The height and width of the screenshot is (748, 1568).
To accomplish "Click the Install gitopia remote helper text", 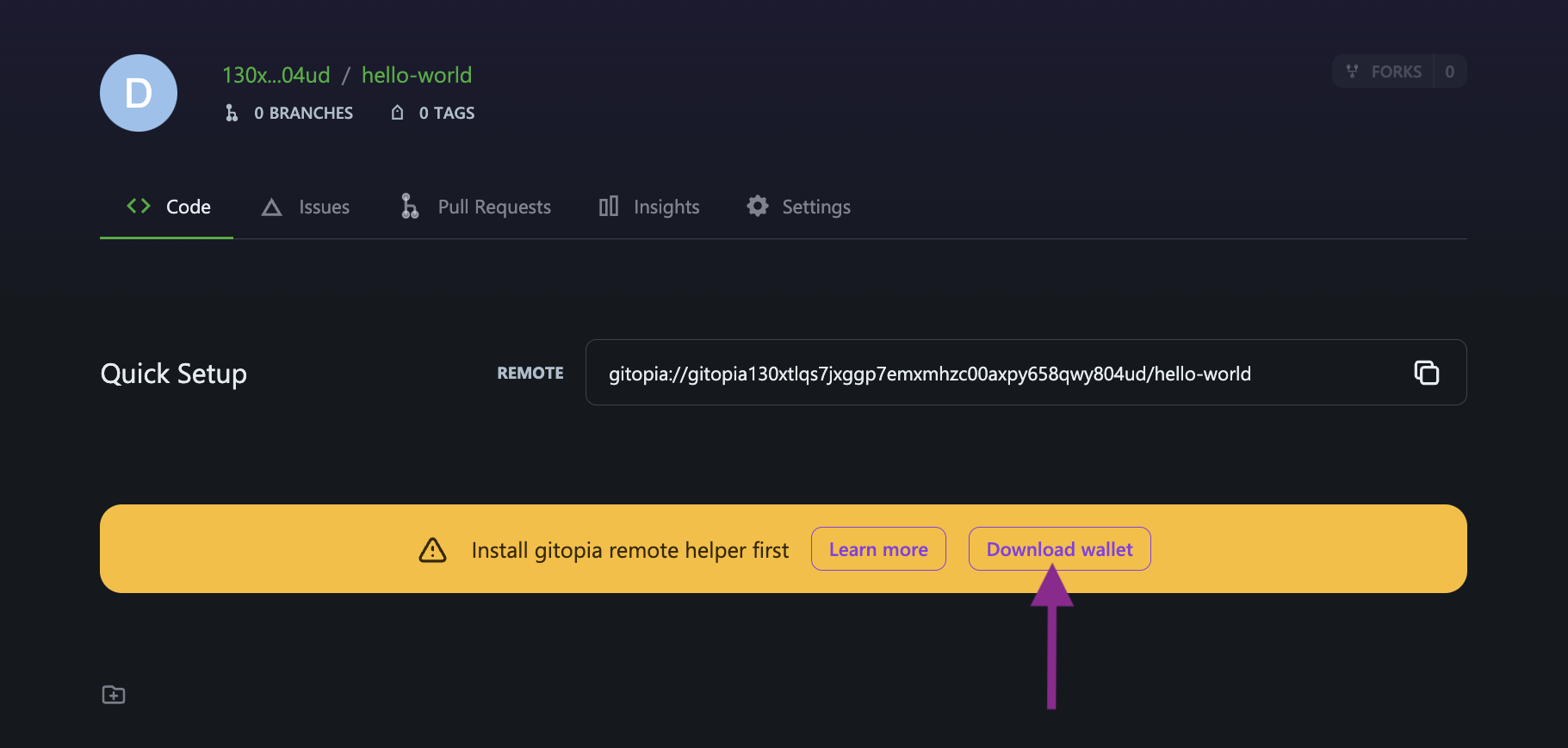I will (x=630, y=550).
